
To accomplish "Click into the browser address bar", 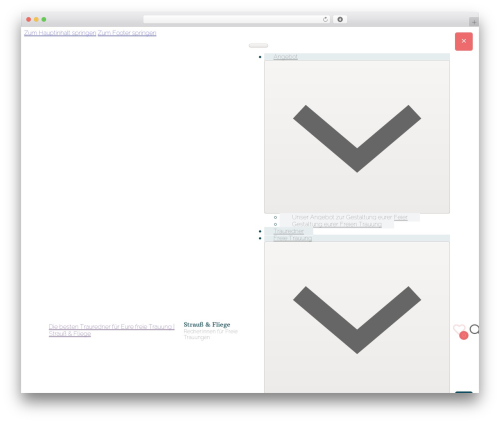I will click(x=236, y=19).
